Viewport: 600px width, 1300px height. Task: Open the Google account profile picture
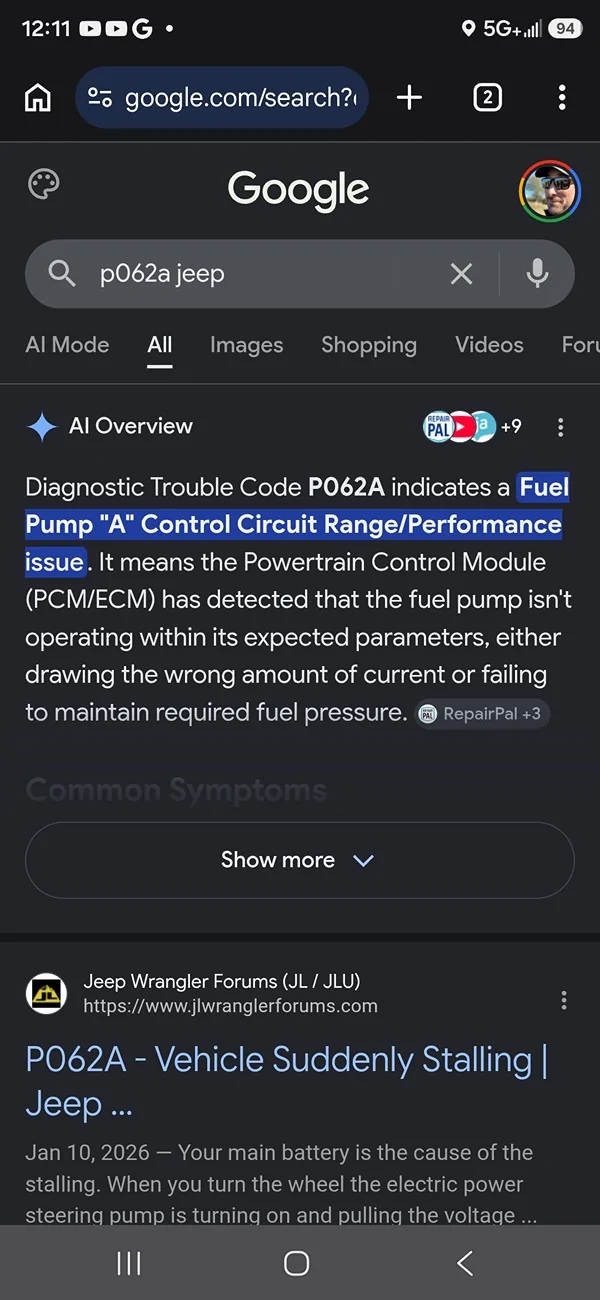[x=550, y=191]
